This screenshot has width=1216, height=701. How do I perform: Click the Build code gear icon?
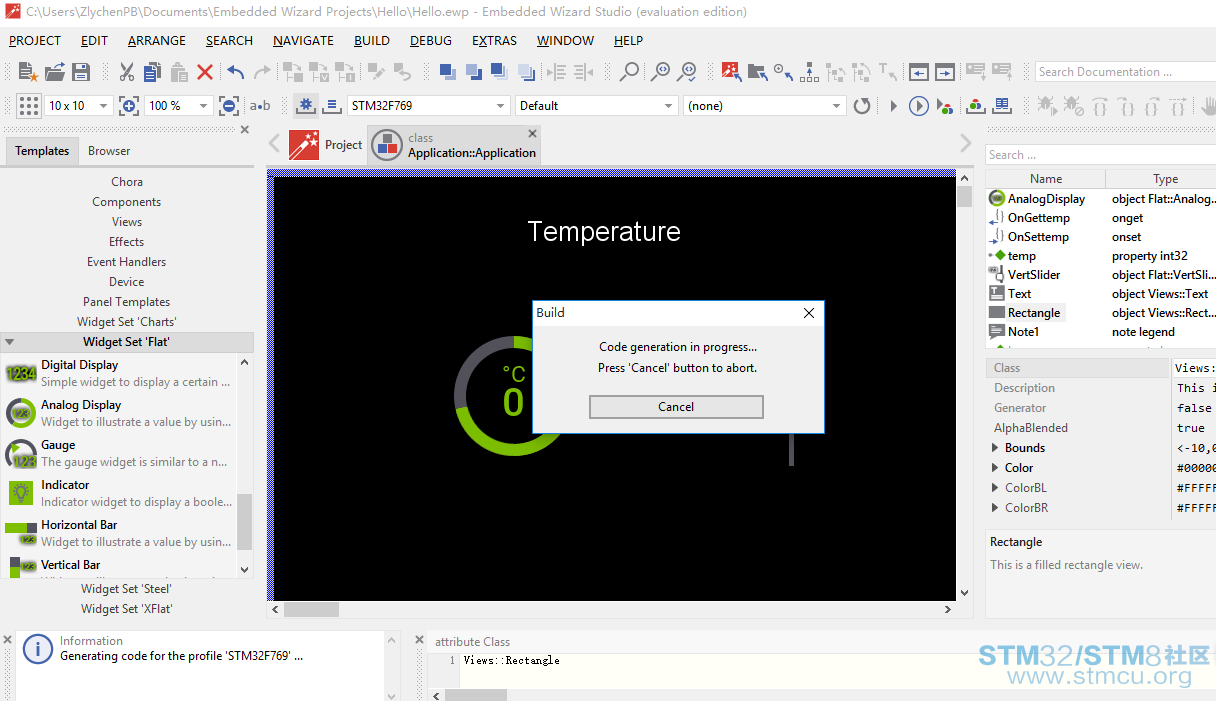(306, 106)
